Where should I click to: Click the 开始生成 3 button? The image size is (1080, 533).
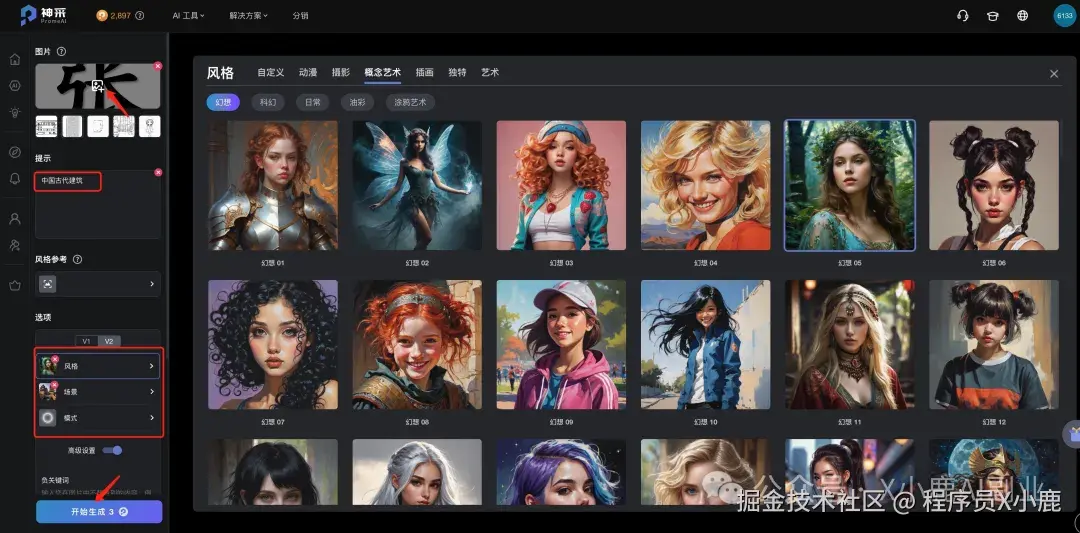(x=99, y=512)
